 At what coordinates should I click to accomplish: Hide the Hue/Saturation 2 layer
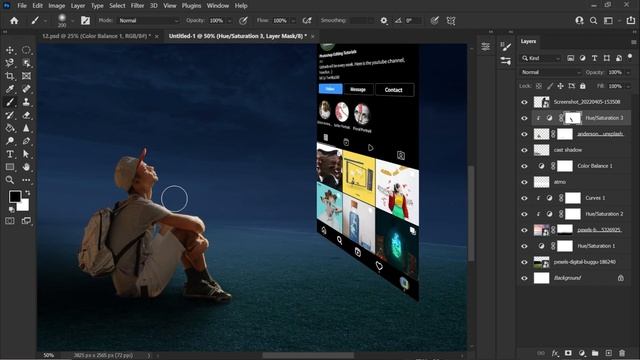click(524, 214)
